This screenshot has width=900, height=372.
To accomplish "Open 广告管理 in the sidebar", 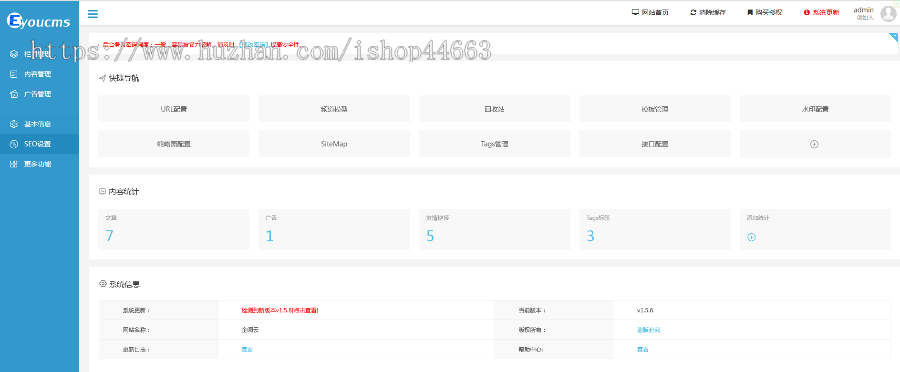I will click(x=40, y=94).
